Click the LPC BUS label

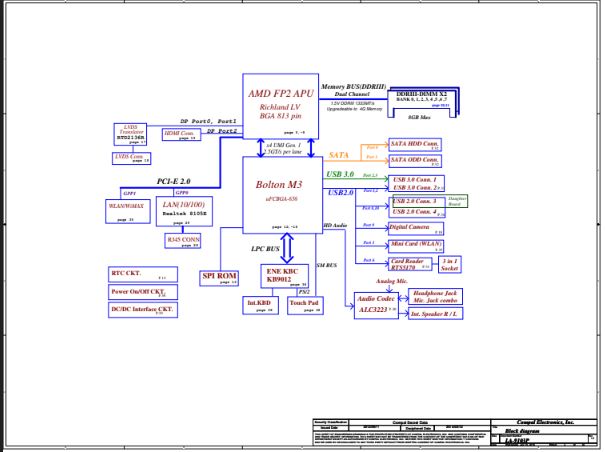265,249
